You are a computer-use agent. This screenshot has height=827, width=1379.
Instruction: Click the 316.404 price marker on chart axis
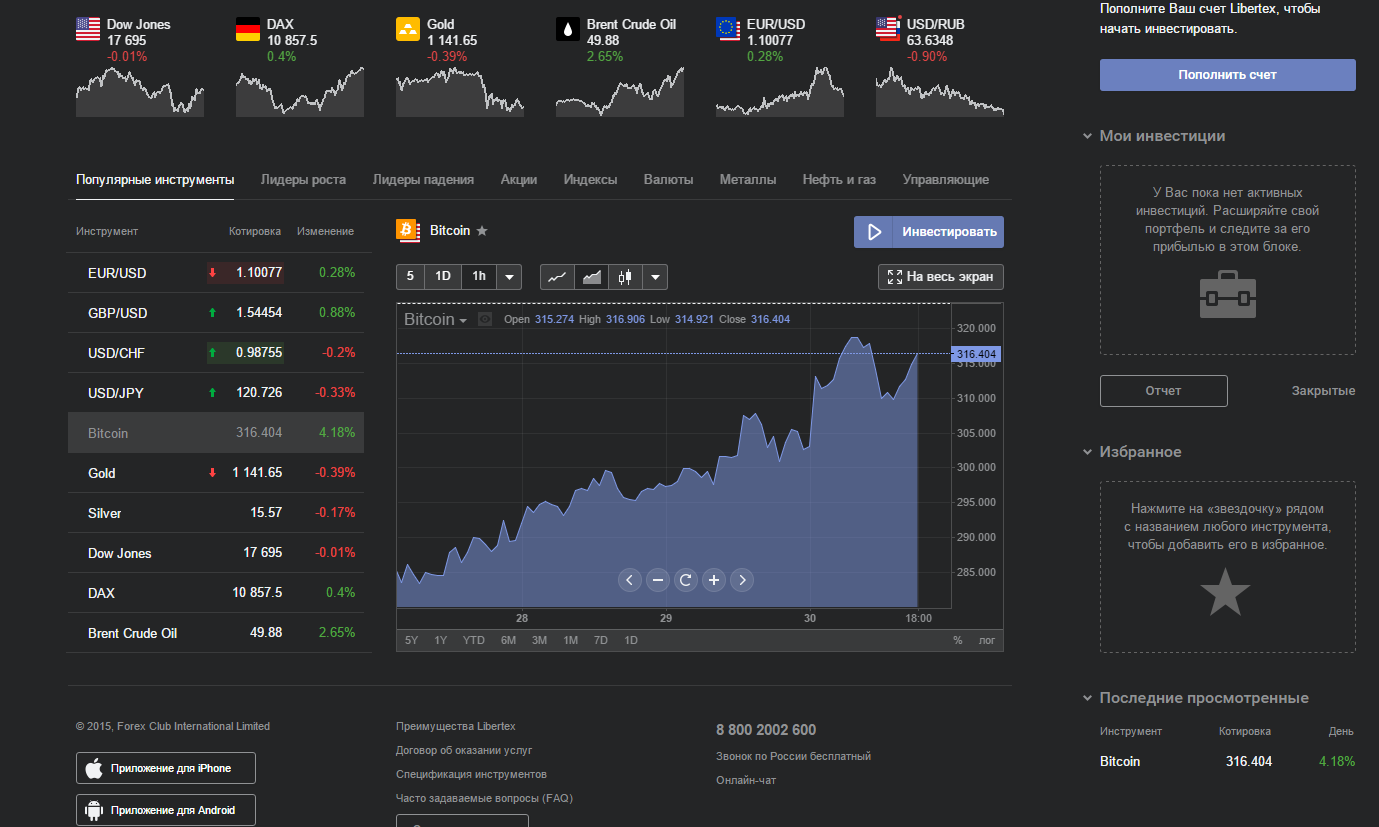tap(977, 354)
